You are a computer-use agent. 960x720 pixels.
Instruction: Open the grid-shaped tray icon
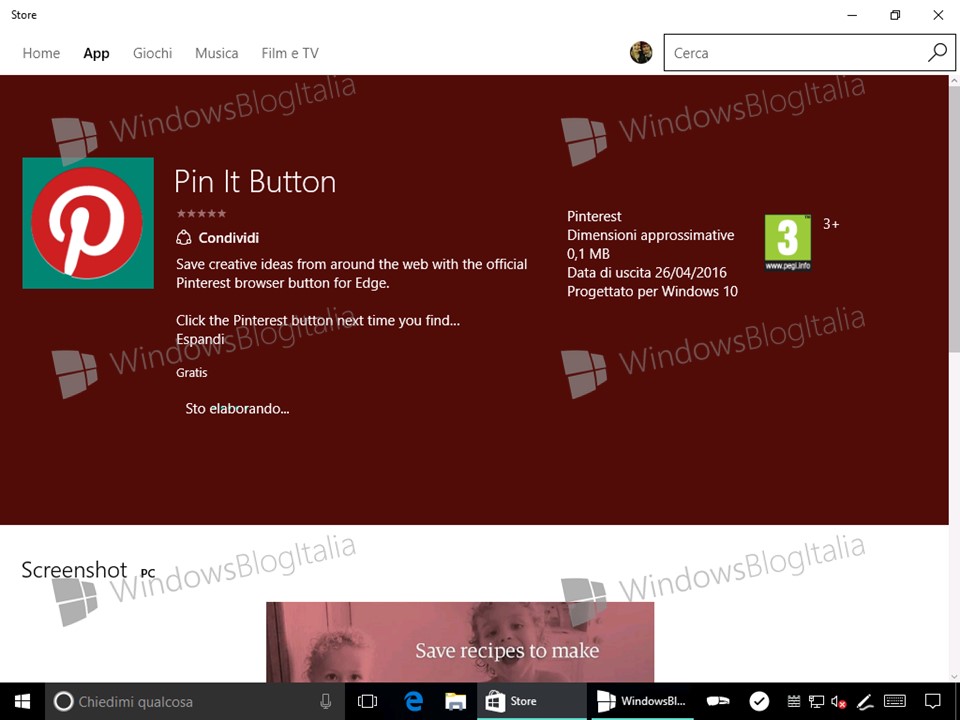793,702
